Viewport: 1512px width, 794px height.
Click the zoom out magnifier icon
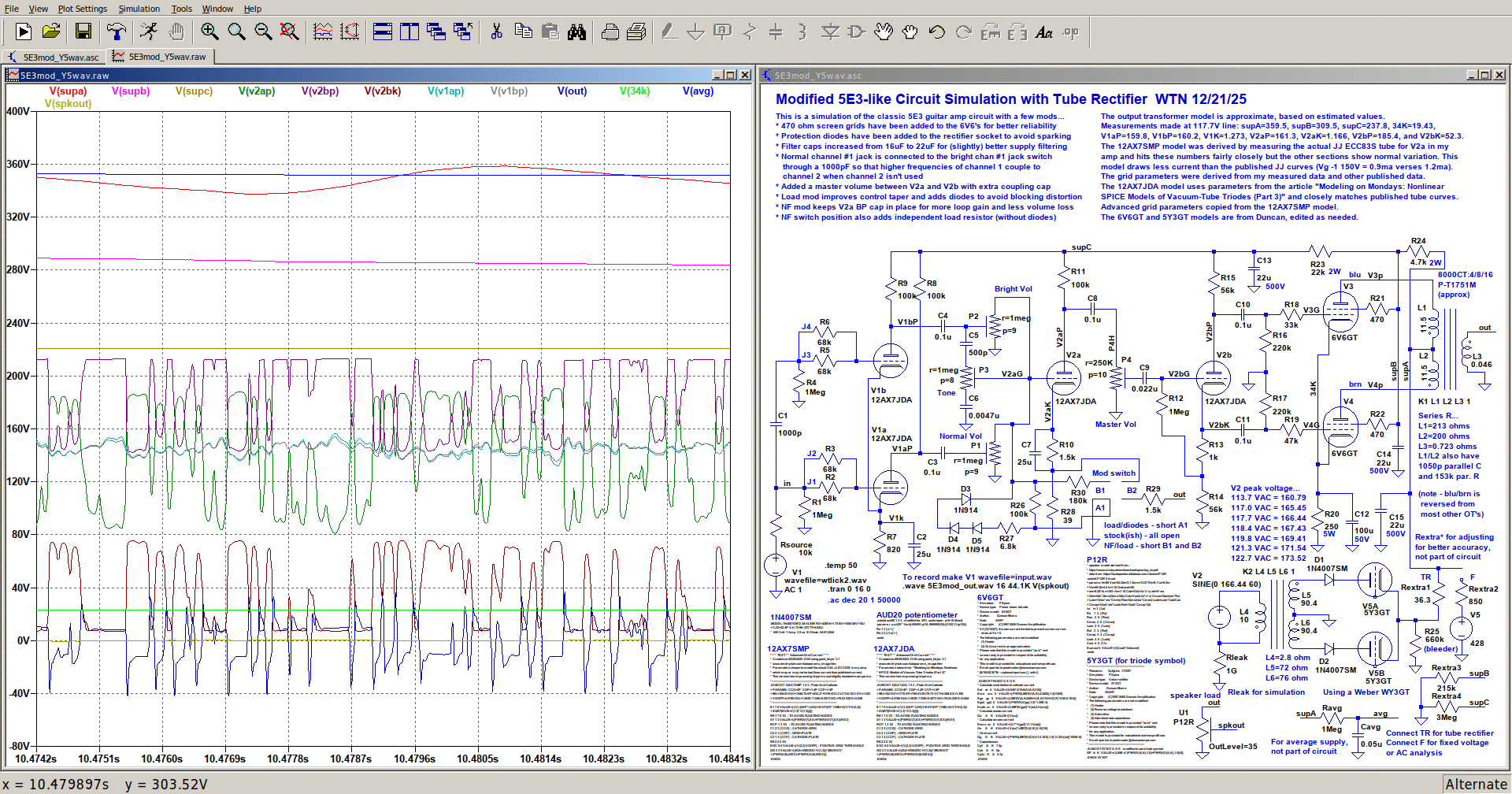(x=263, y=32)
